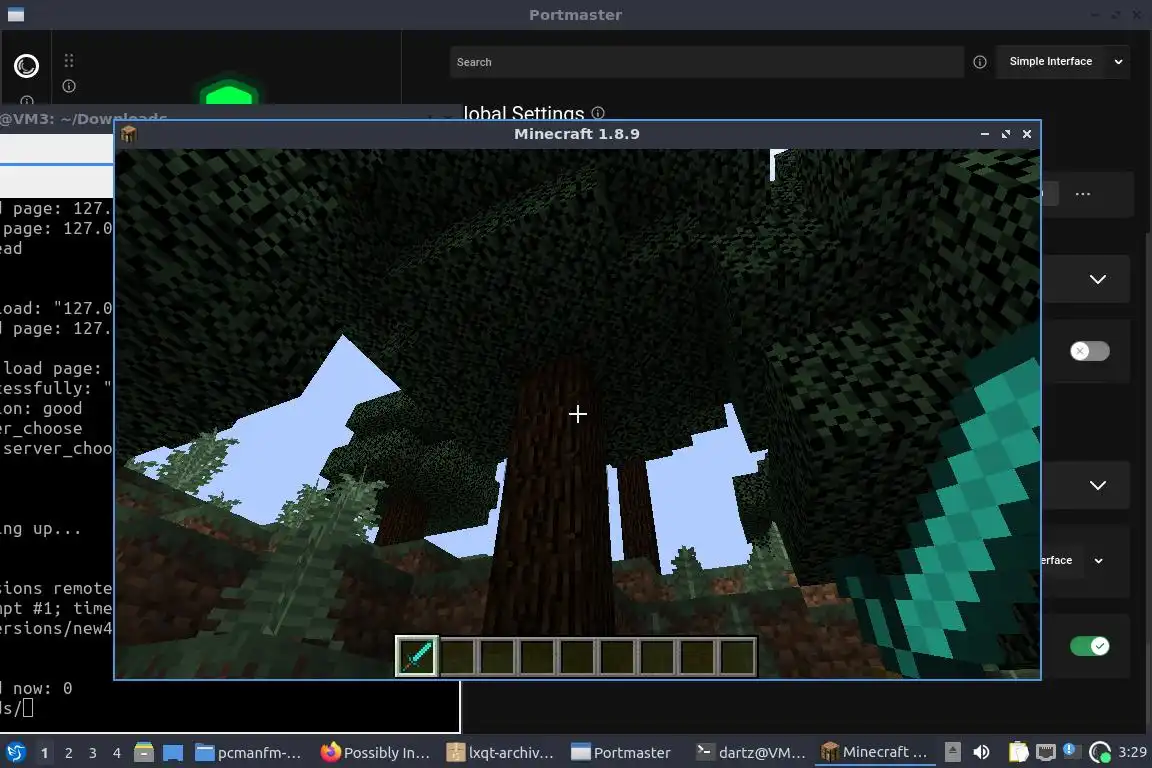Viewport: 1152px width, 768px height.
Task: Click the show desktop icon in taskbar
Action: tap(173, 753)
